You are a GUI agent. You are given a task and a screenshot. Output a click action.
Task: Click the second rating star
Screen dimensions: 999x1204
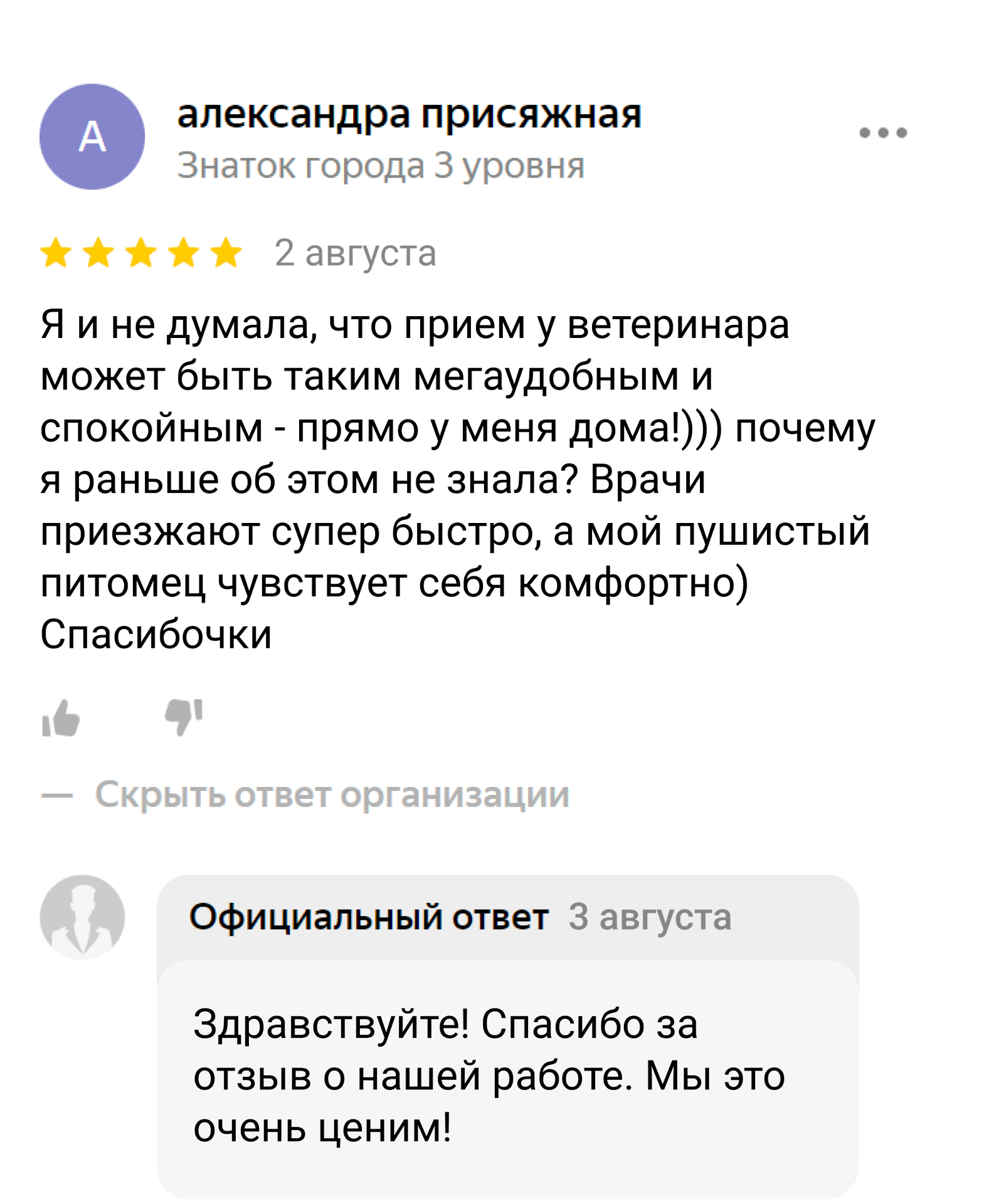(98, 253)
